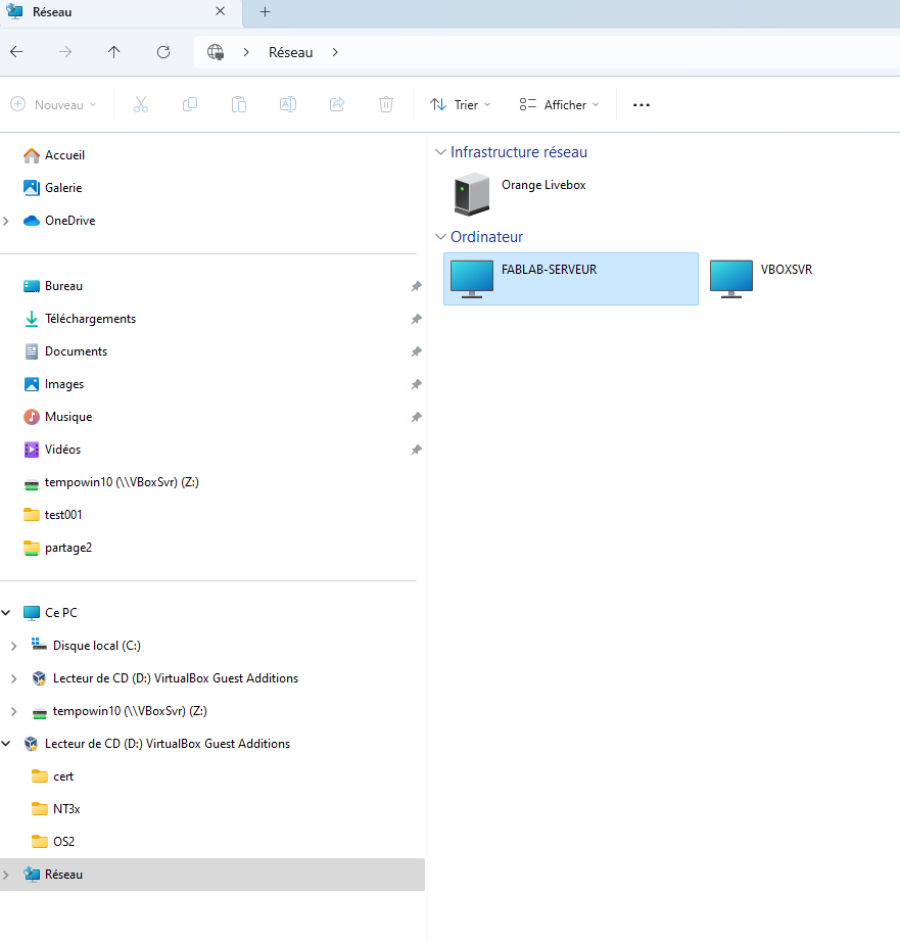Screen dimensions: 900x942
Task: Open the Trier sort dropdown
Action: (460, 105)
